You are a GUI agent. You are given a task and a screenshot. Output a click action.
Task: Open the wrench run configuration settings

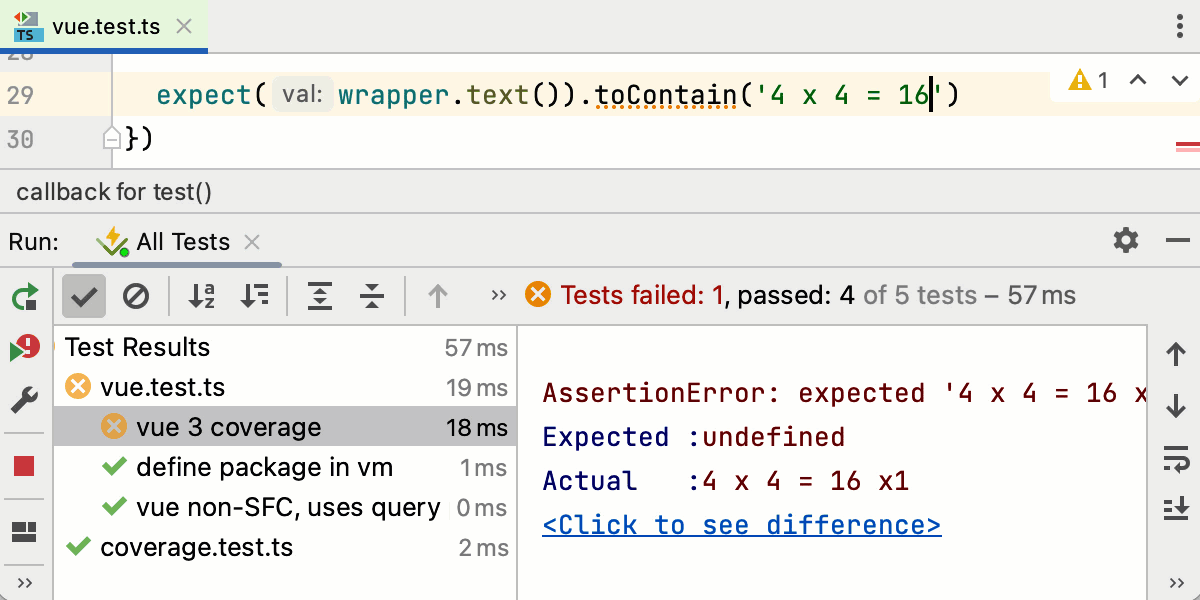click(25, 401)
